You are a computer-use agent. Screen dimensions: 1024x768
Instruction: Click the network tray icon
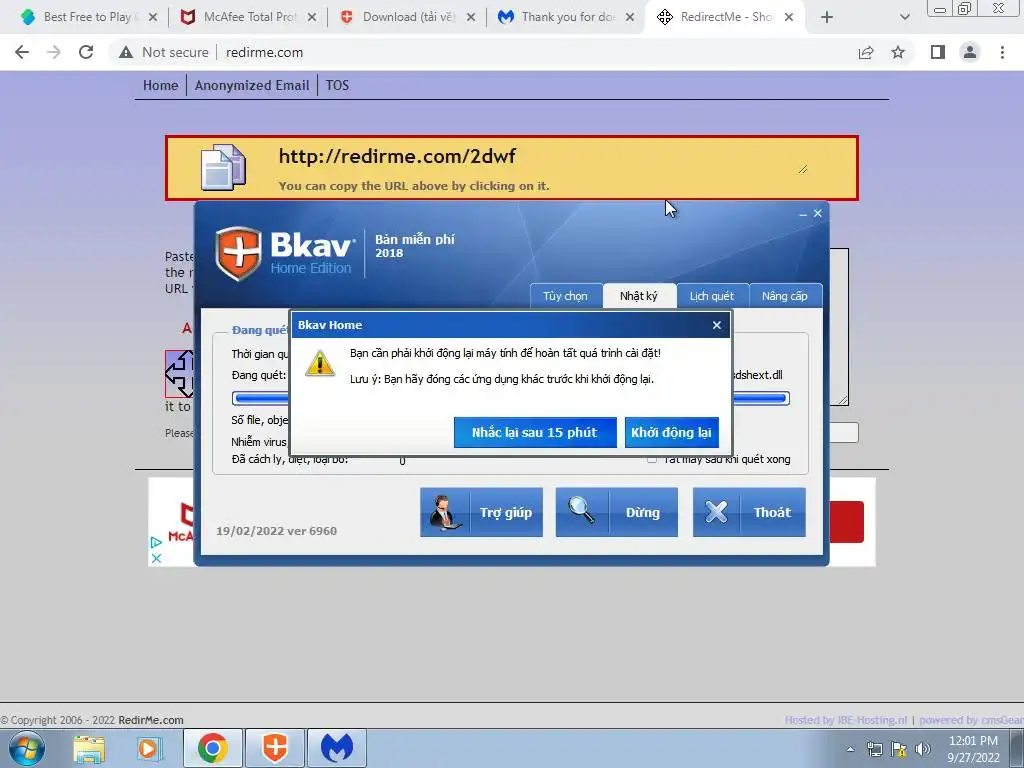tap(874, 749)
